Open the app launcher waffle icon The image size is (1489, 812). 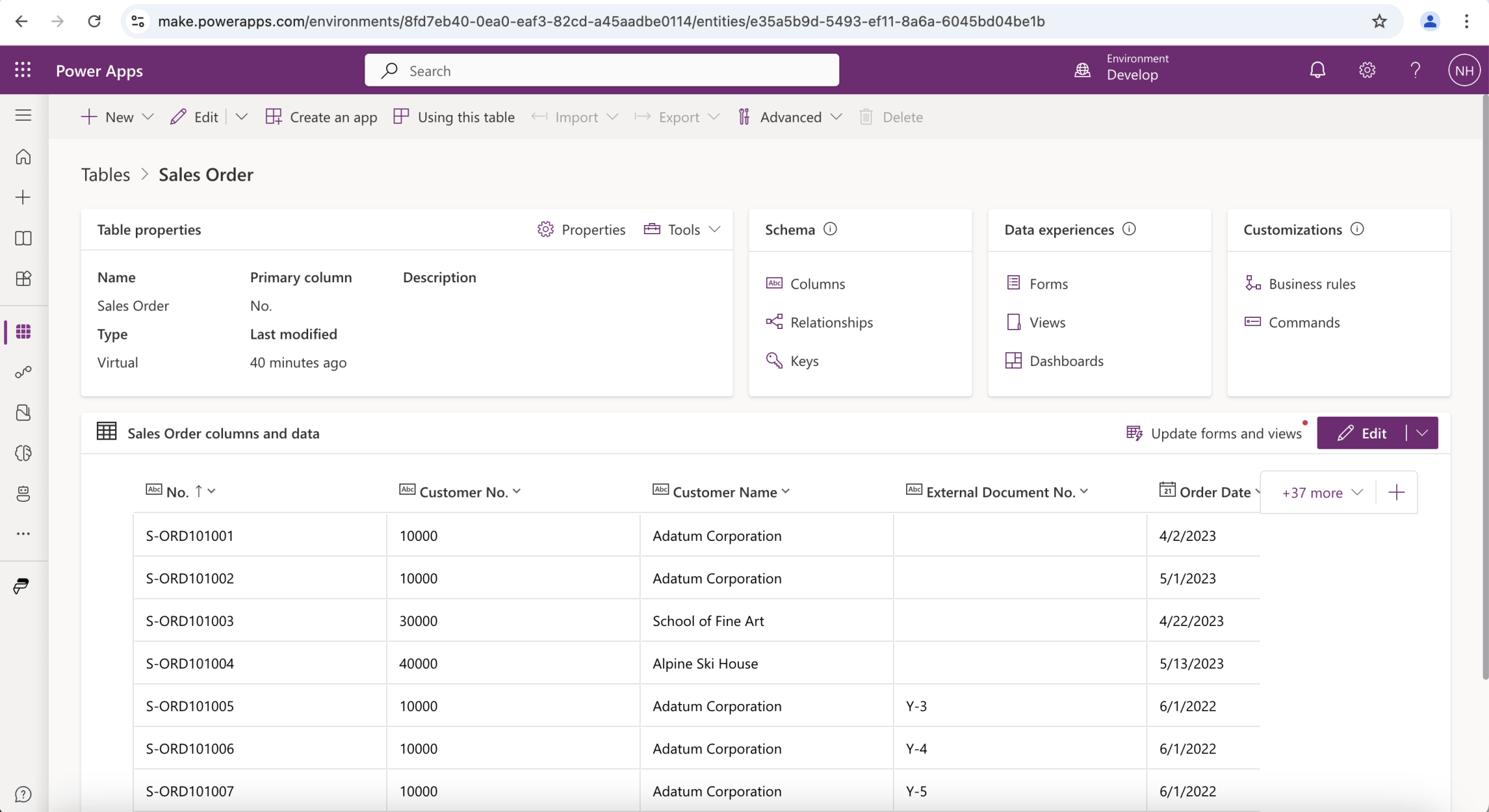pyautogui.click(x=23, y=70)
